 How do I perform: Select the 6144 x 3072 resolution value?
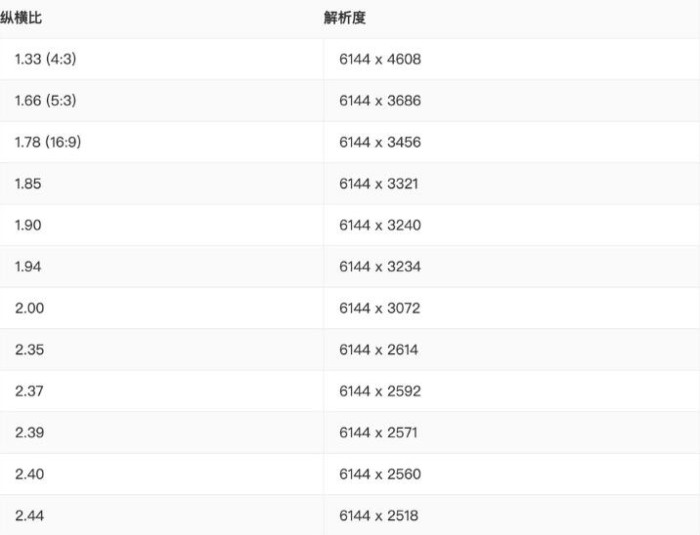tap(380, 308)
